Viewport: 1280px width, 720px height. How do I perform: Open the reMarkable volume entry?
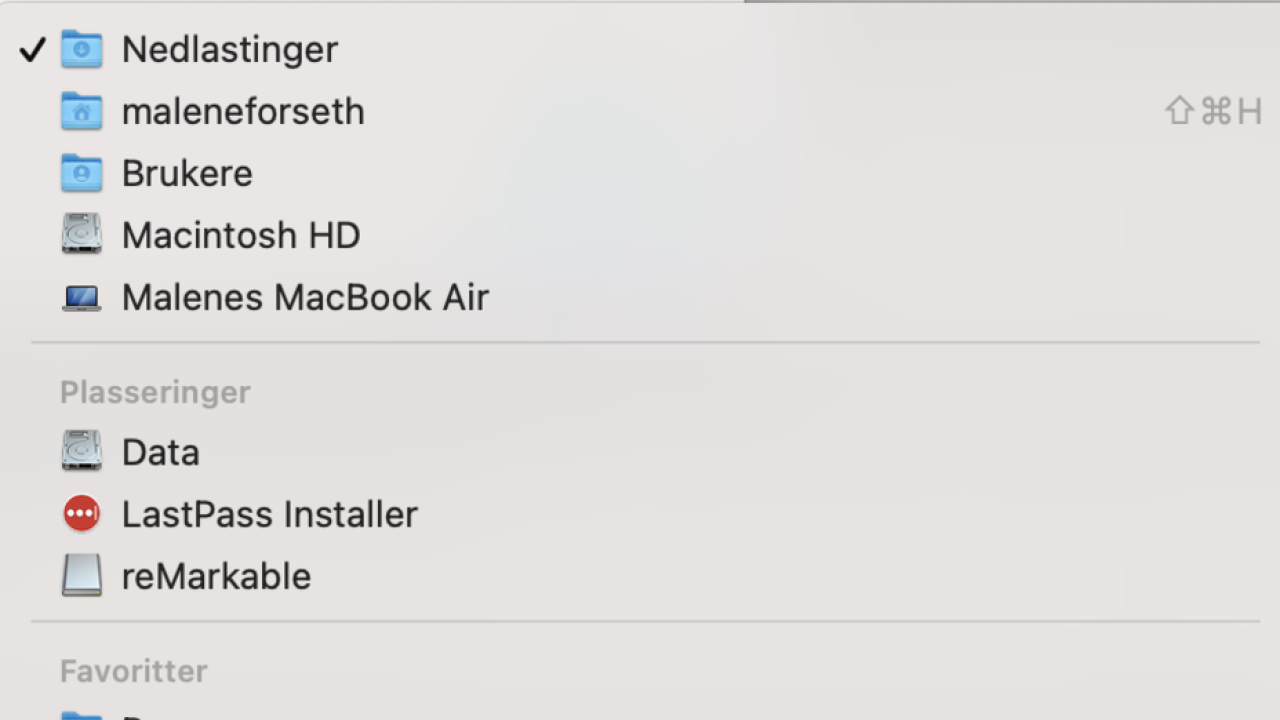click(x=640, y=576)
